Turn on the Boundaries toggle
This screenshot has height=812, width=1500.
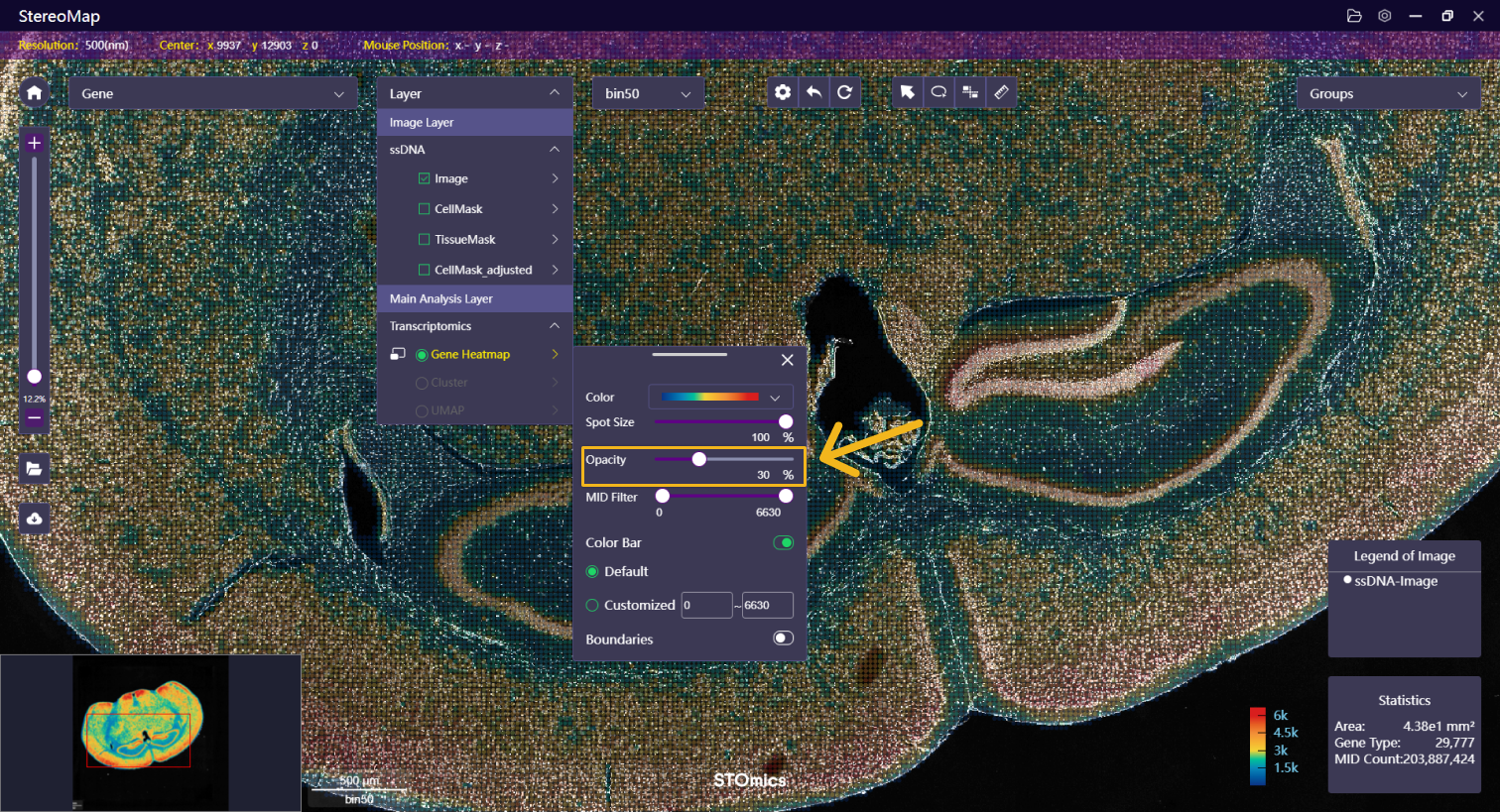click(783, 638)
